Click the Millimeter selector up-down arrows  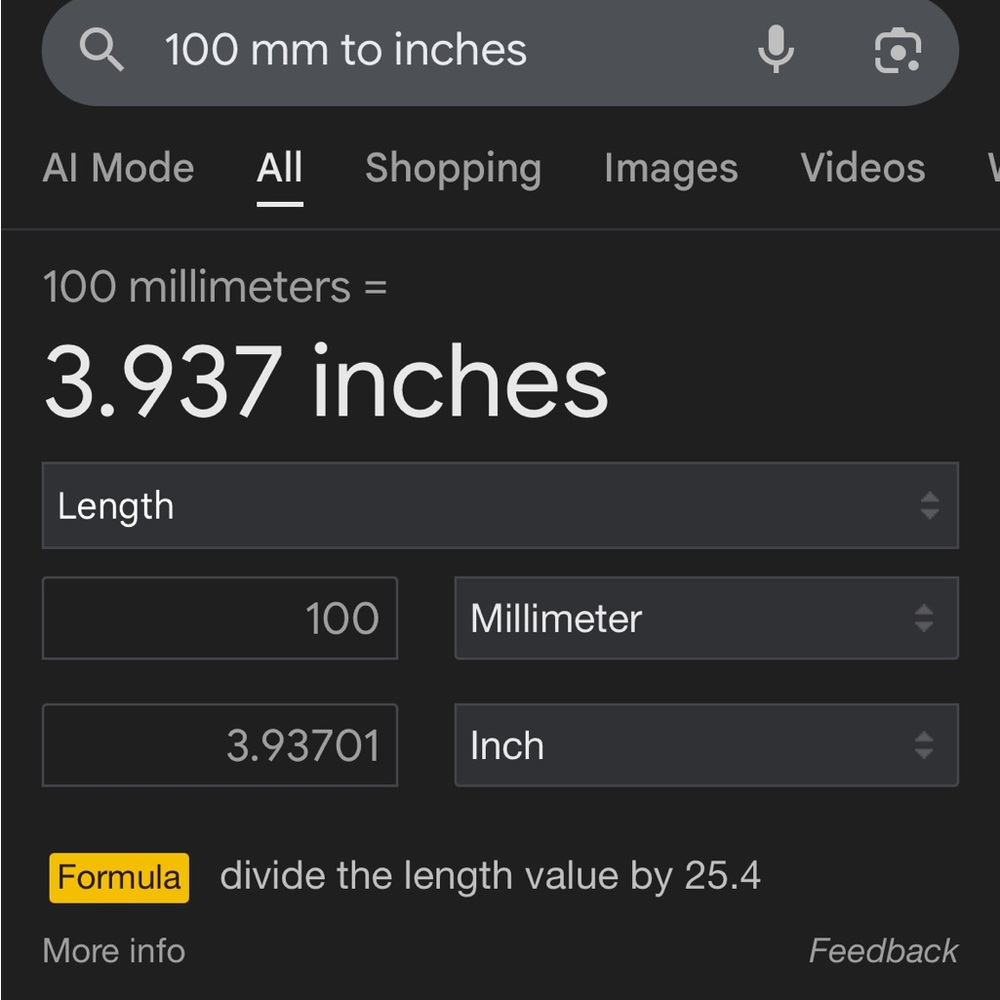[923, 618]
